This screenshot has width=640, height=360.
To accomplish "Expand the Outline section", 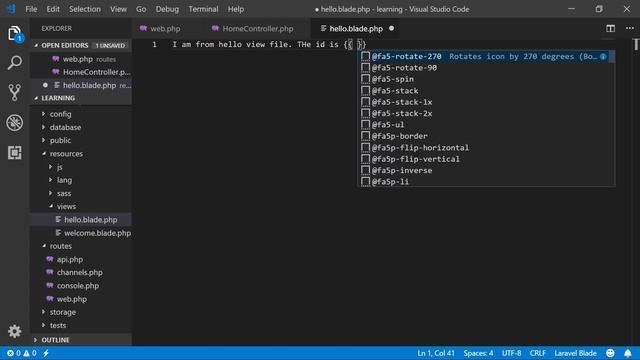I will click(81, 340).
